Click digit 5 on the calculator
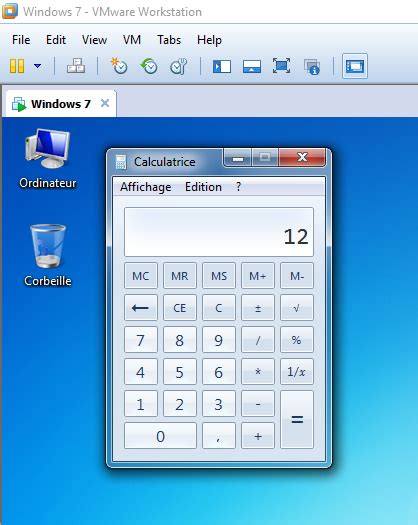The width and height of the screenshot is (418, 525). pos(180,372)
